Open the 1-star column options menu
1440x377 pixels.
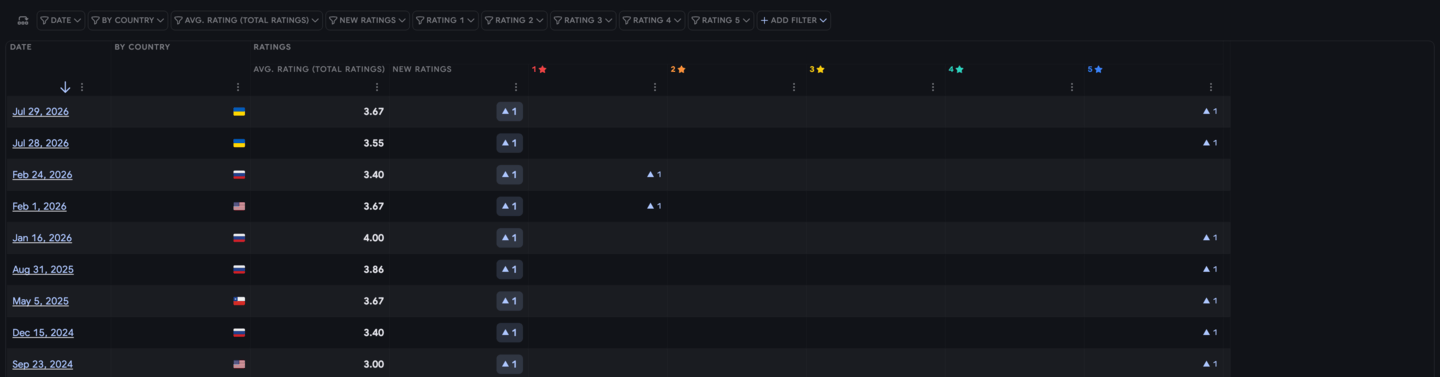[x=655, y=87]
